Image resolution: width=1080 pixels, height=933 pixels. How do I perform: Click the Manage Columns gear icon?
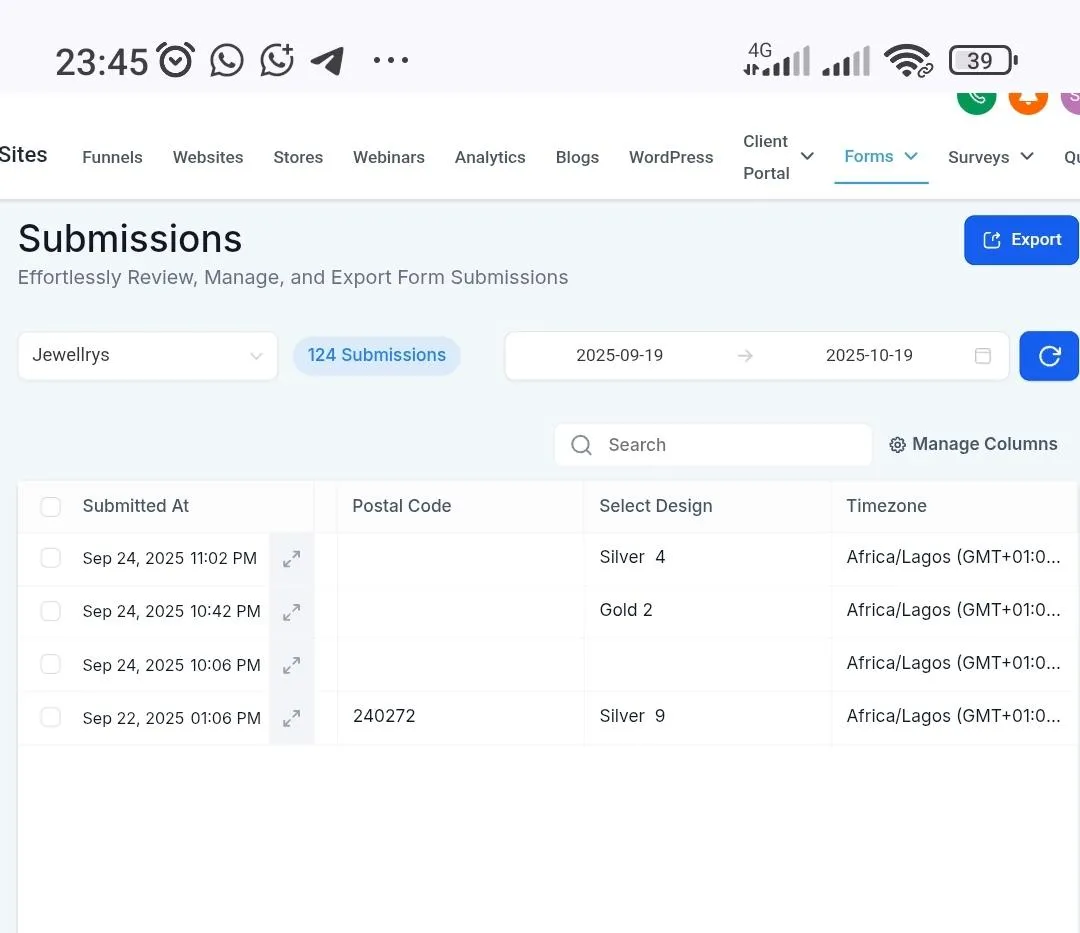[897, 445]
